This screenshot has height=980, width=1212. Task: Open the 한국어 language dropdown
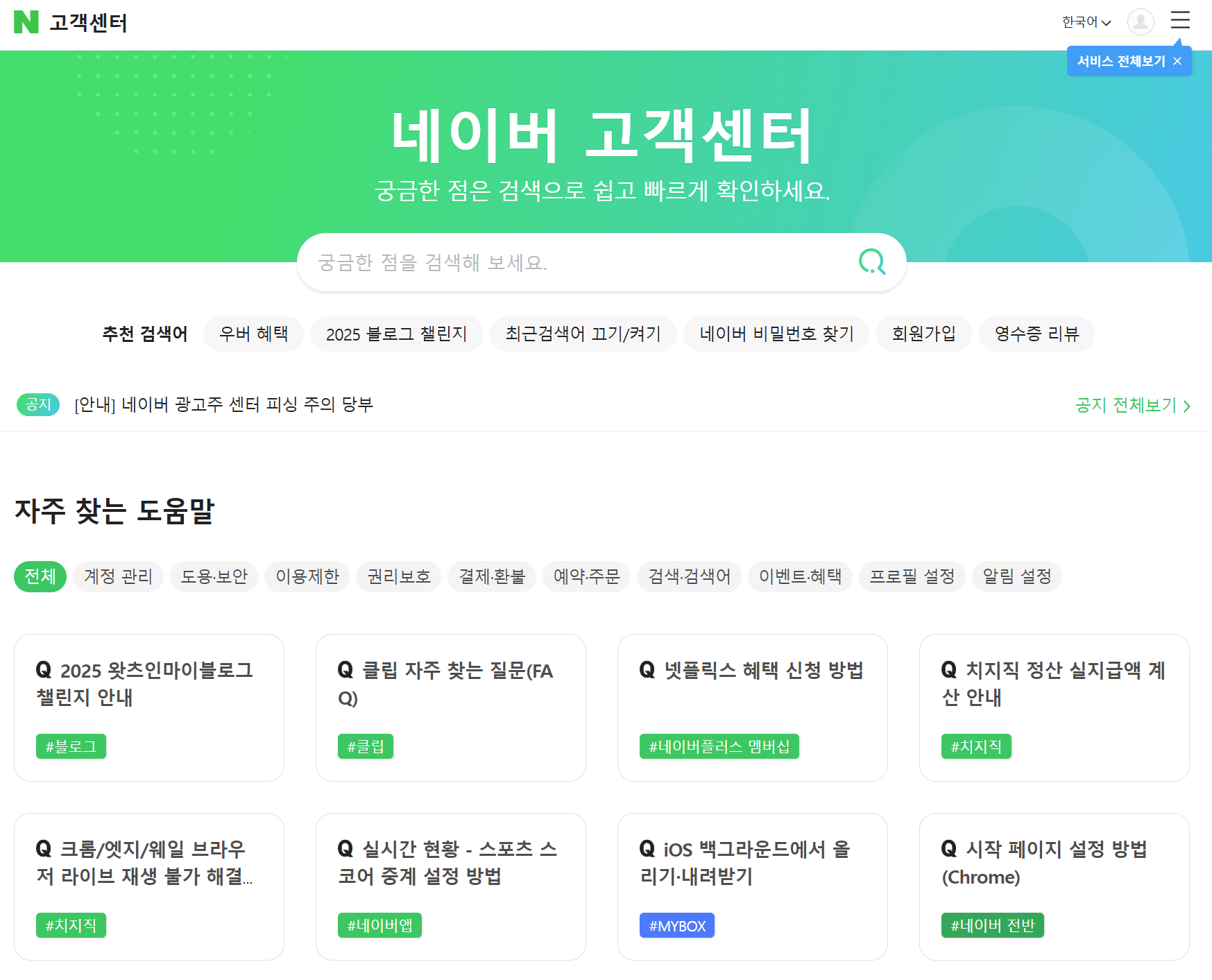pos(1086,22)
